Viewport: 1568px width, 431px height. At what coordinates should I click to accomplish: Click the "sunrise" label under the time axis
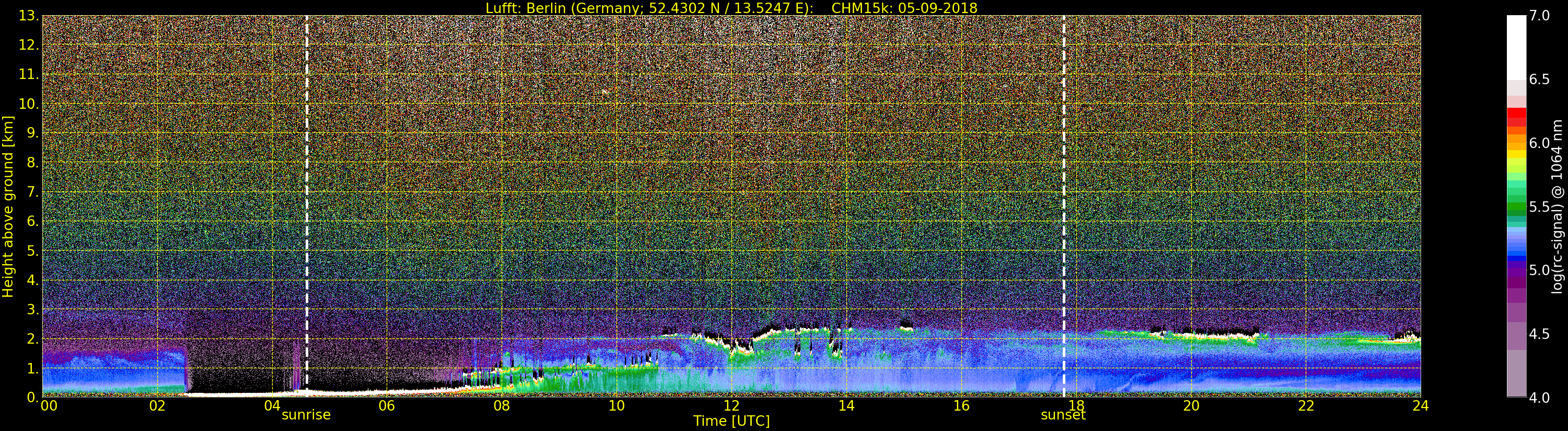[306, 415]
